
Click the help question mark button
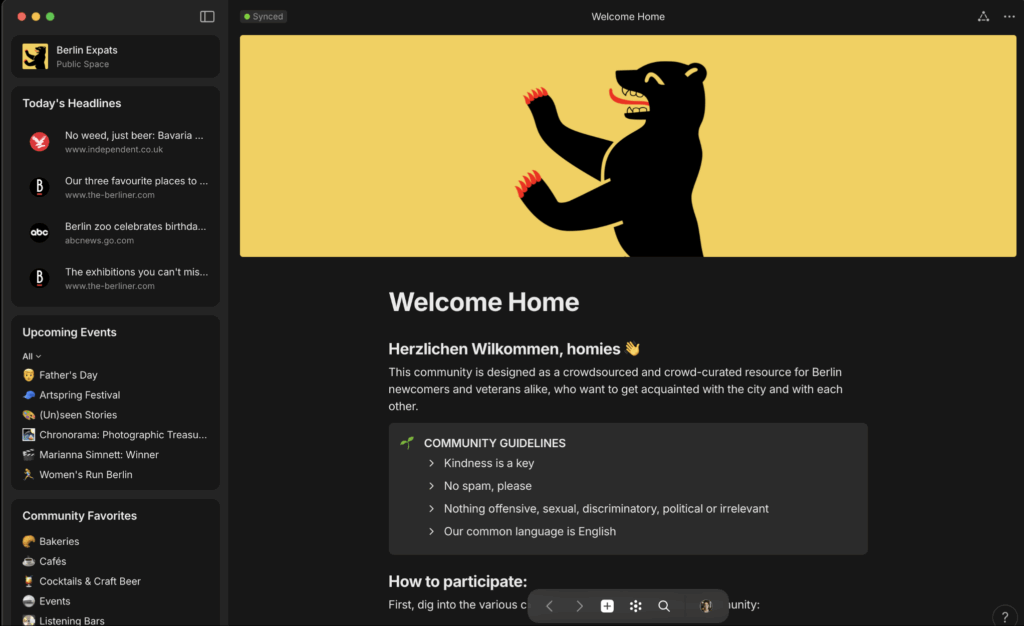1005,616
